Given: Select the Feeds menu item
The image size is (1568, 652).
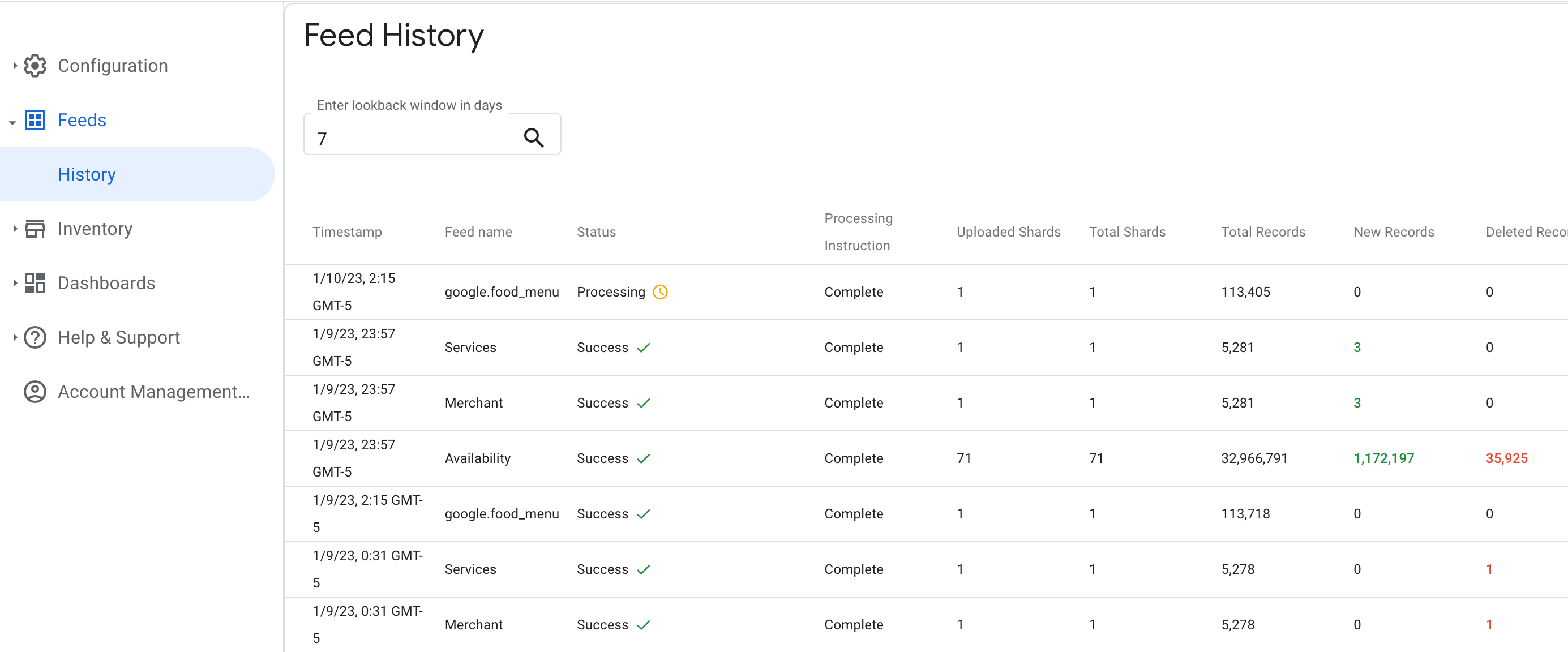Looking at the screenshot, I should click(x=82, y=120).
